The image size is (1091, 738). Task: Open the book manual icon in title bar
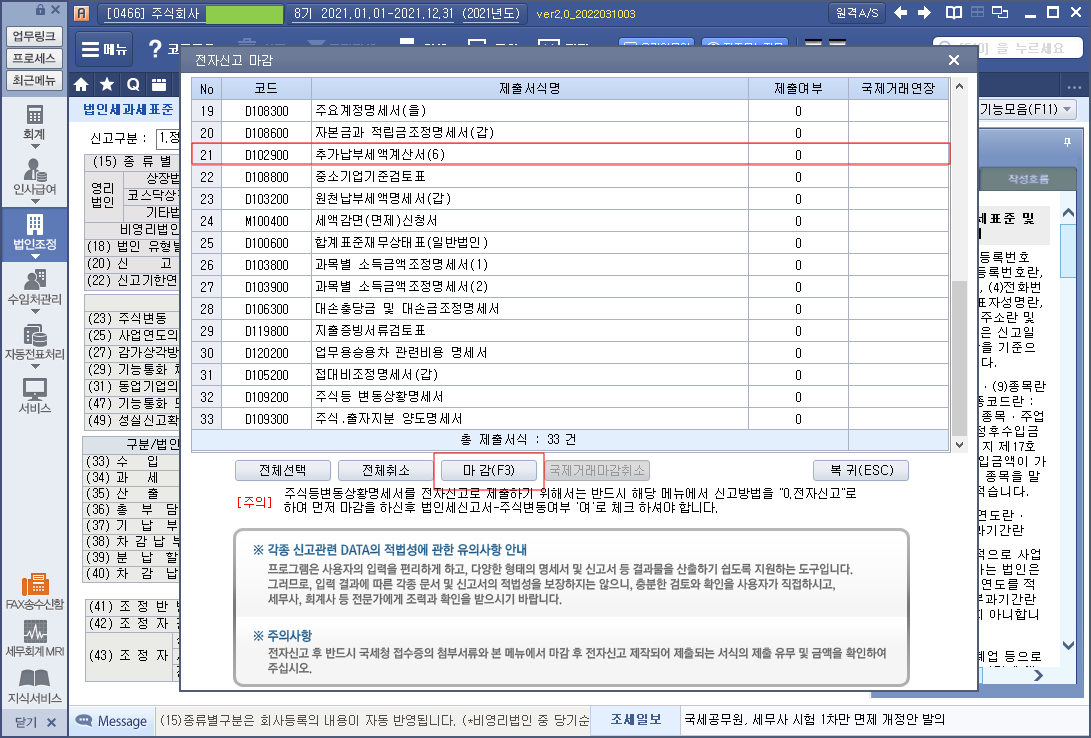click(x=954, y=13)
